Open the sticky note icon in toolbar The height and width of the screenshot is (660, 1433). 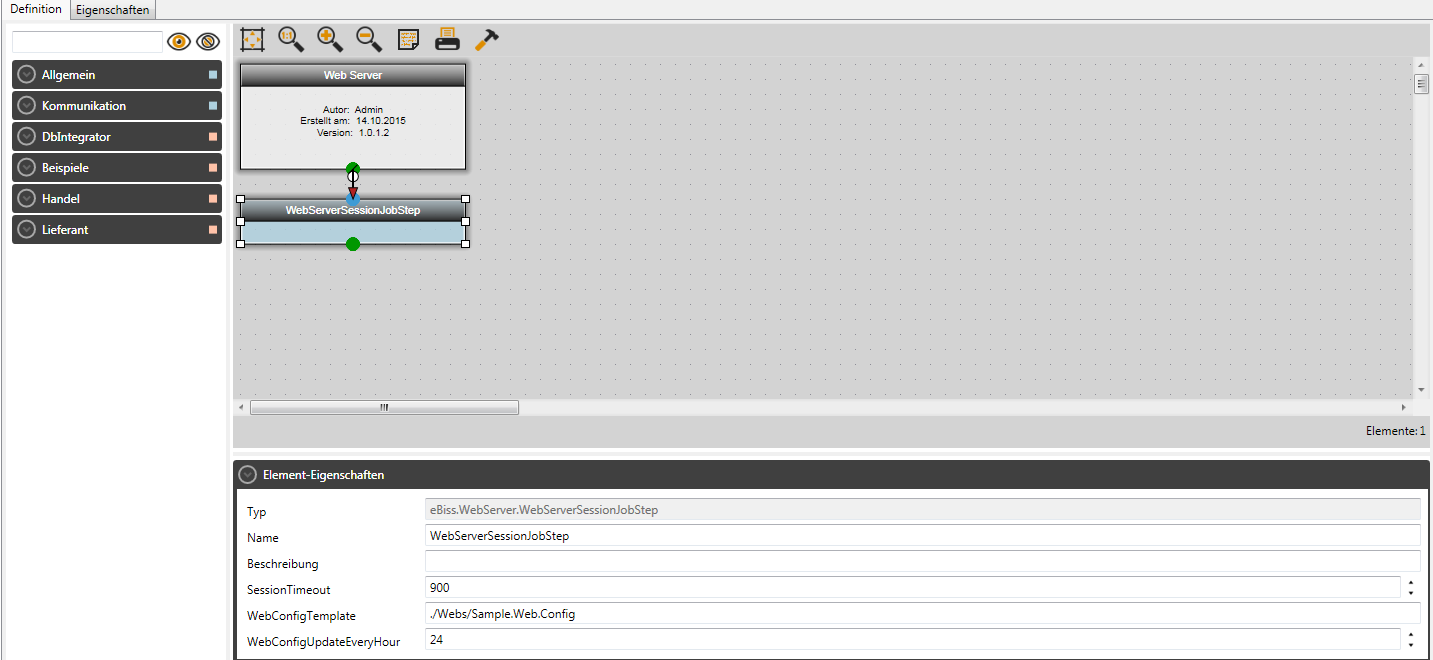408,39
